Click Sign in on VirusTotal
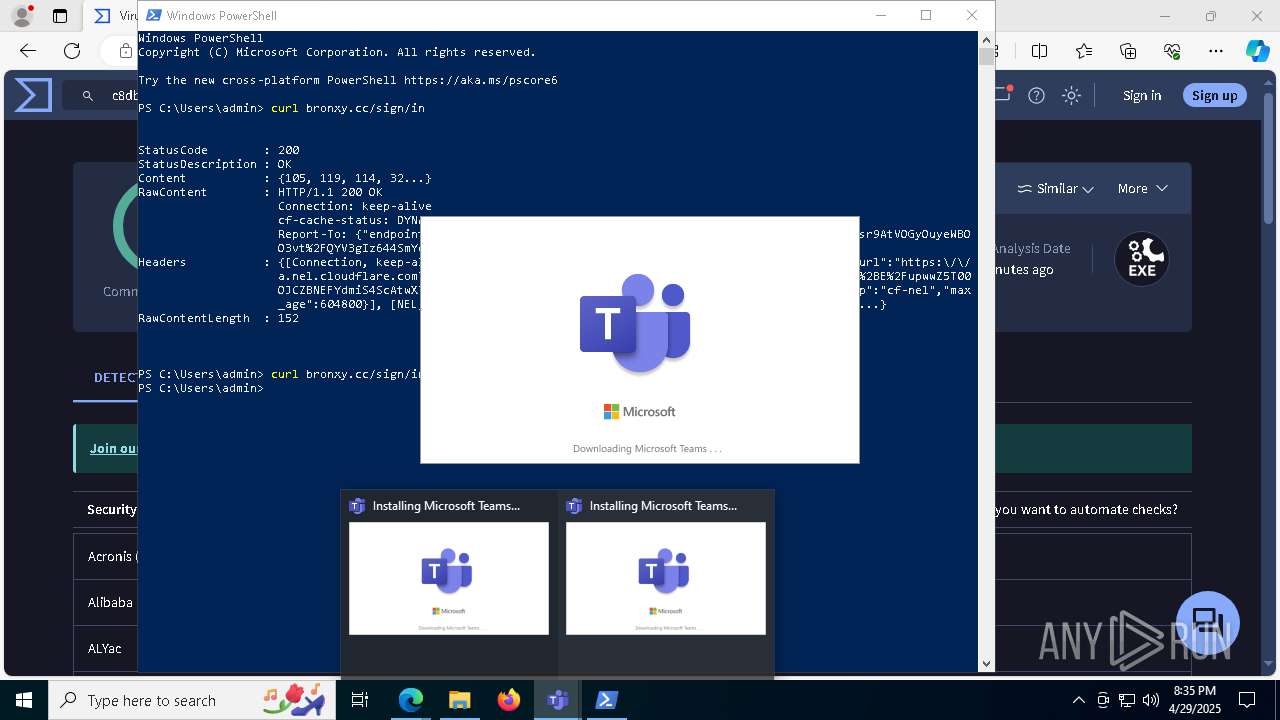 pyautogui.click(x=1142, y=95)
